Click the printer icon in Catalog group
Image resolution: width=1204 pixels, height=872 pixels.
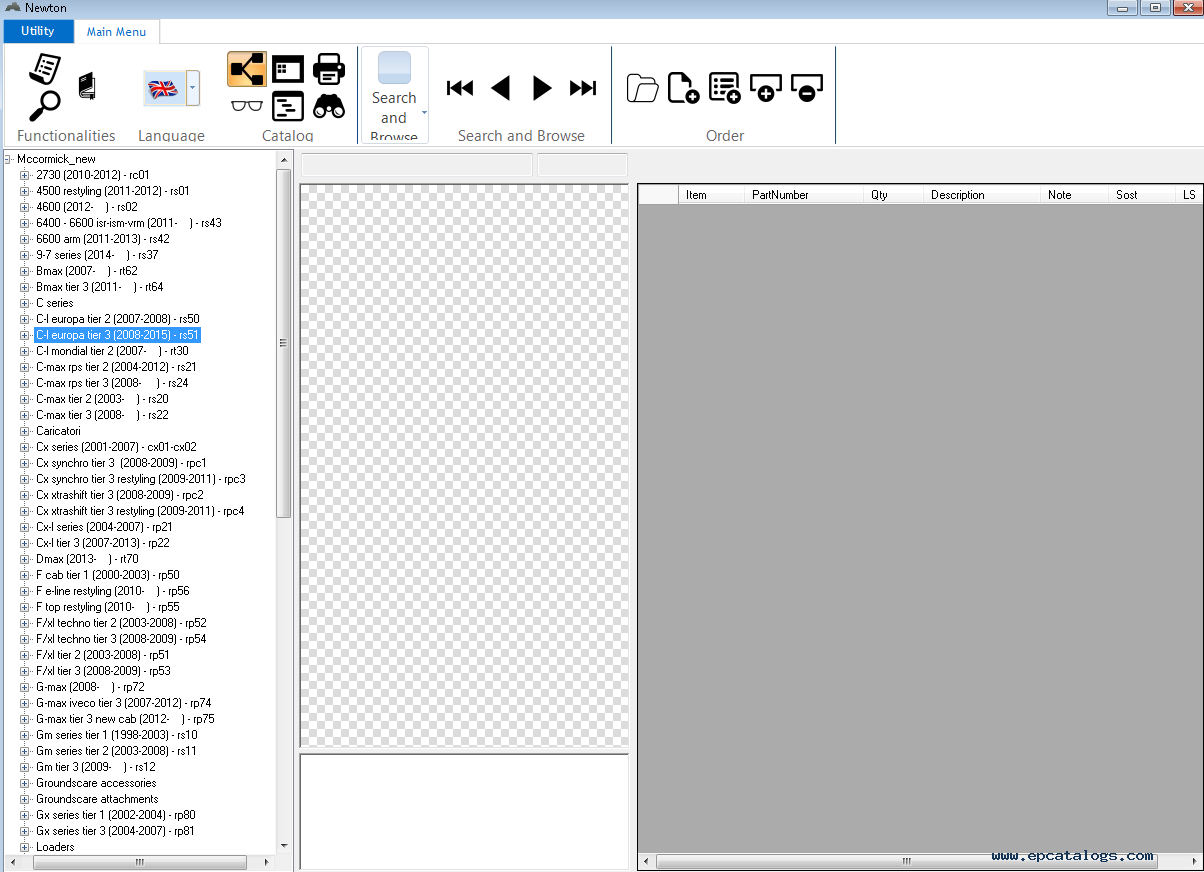[329, 69]
